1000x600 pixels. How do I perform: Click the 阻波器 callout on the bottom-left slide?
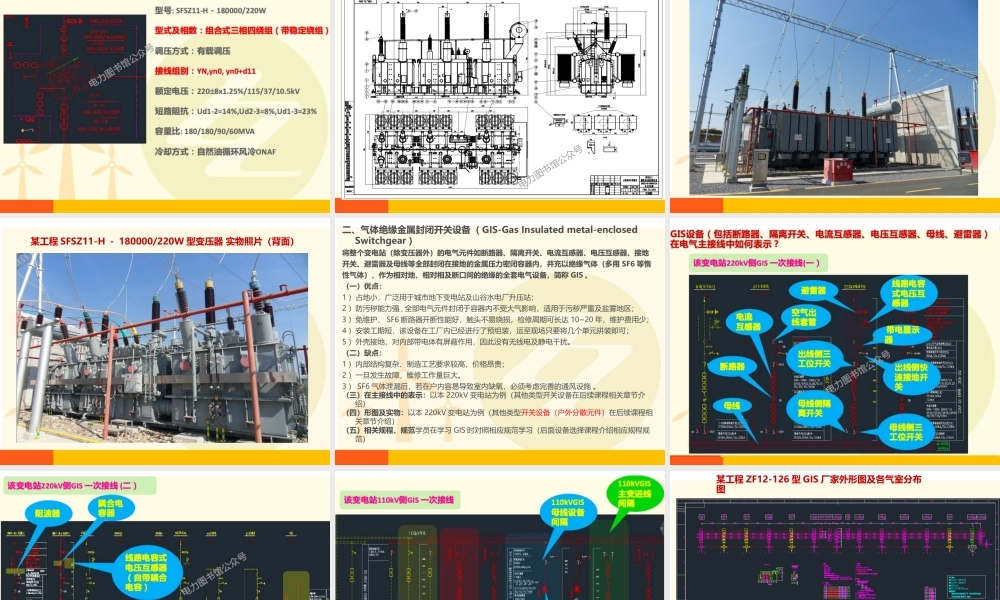click(48, 515)
